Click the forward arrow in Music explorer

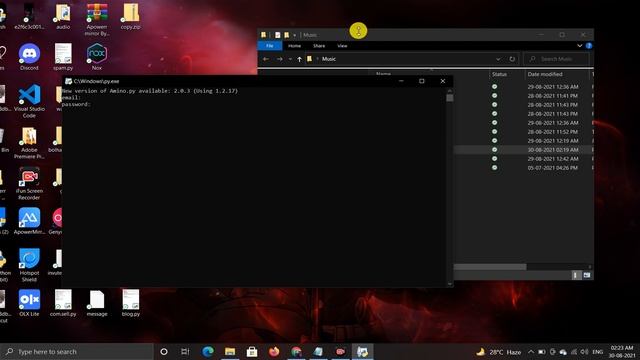click(x=280, y=59)
